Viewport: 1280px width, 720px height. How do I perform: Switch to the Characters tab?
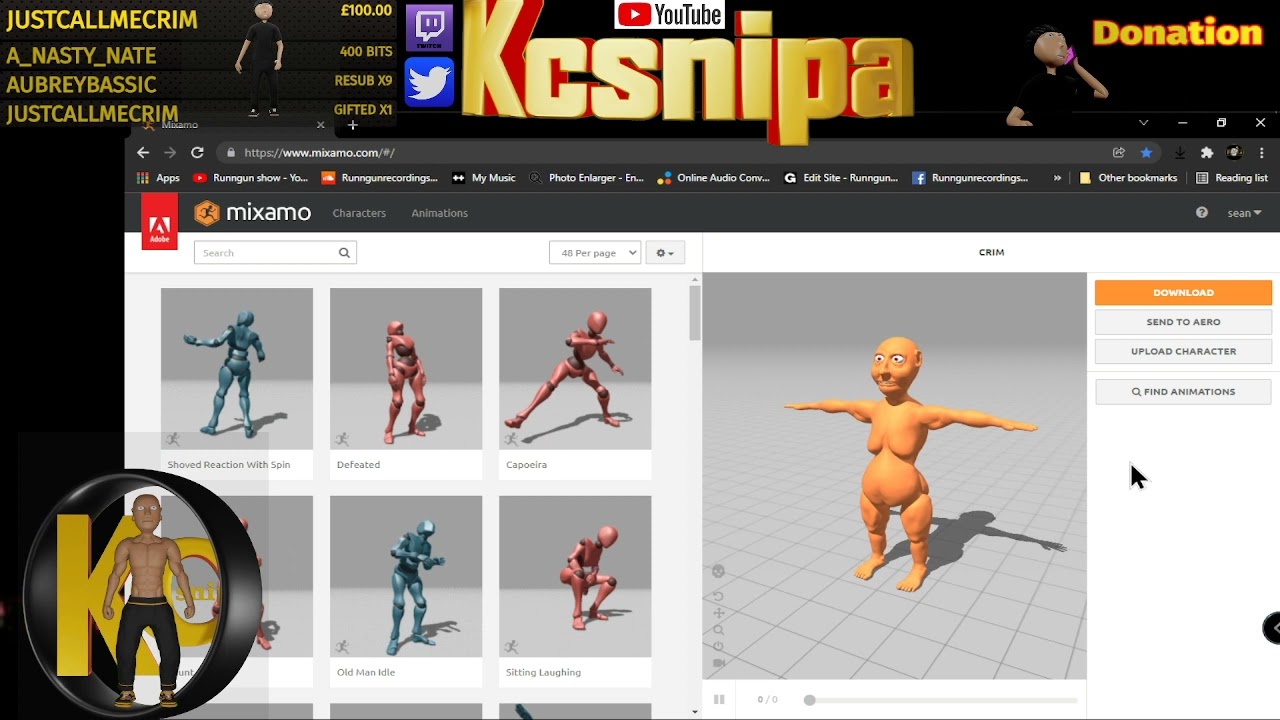click(359, 213)
